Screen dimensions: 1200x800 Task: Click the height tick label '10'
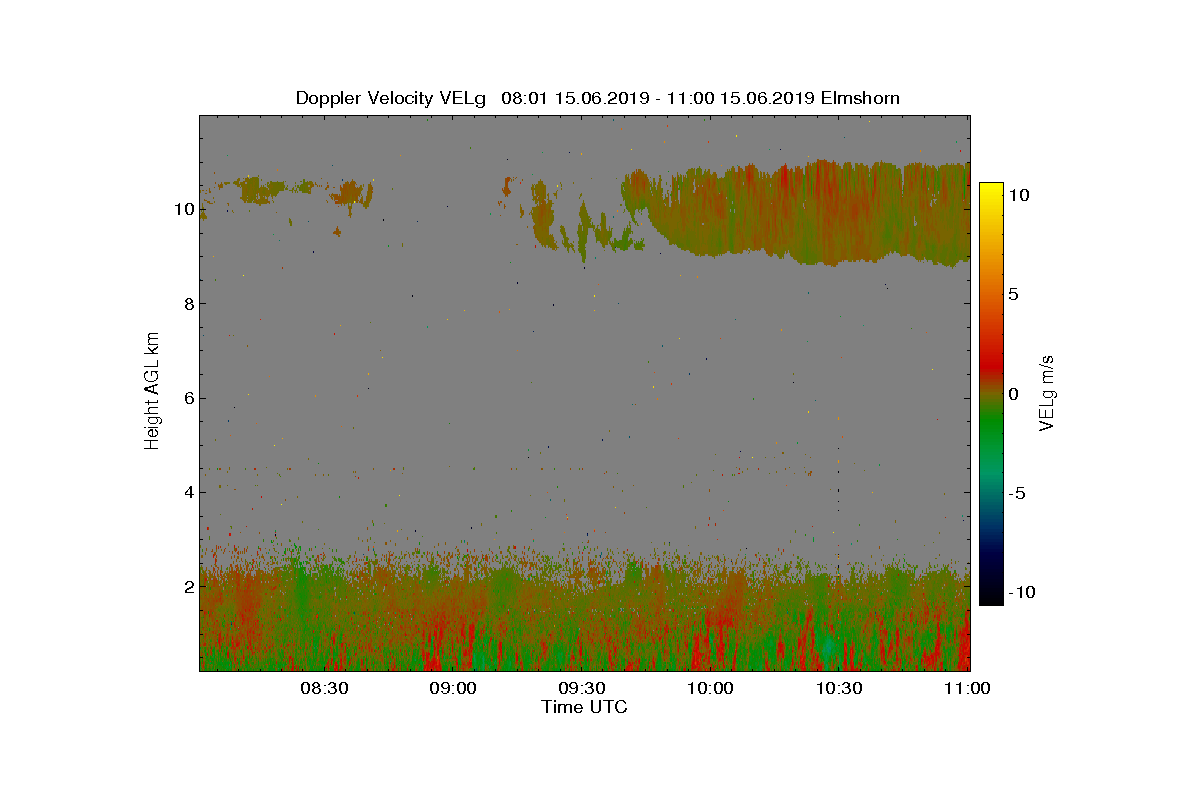click(183, 209)
